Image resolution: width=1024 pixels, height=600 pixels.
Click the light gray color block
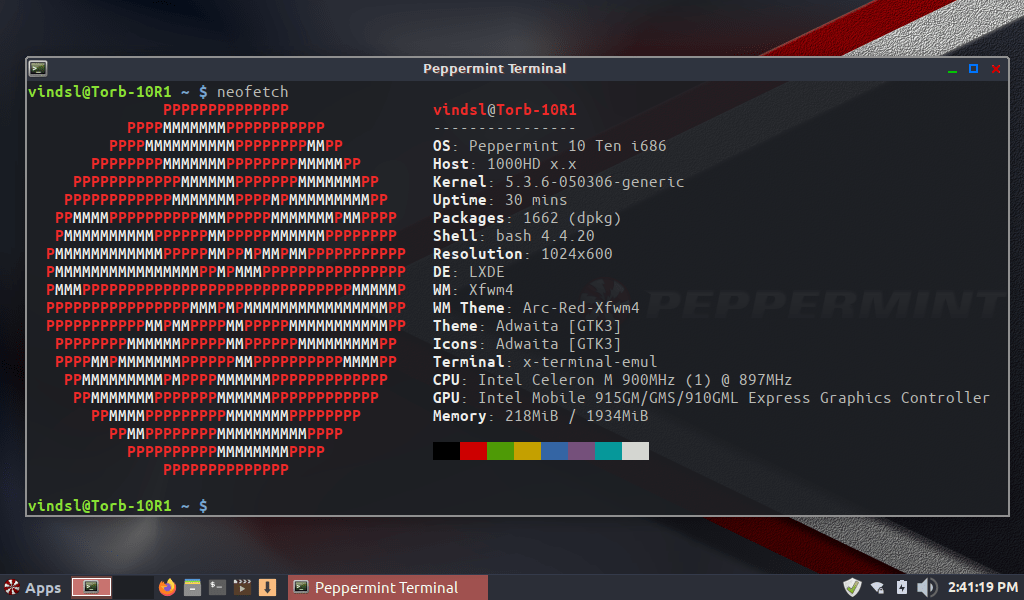pyautogui.click(x=635, y=451)
